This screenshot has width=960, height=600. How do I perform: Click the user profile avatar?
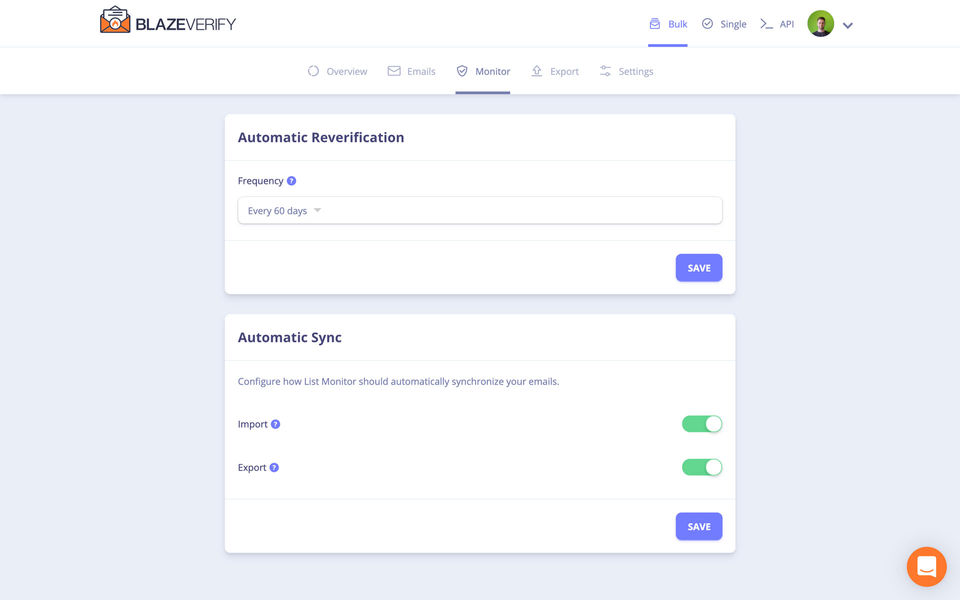[820, 24]
